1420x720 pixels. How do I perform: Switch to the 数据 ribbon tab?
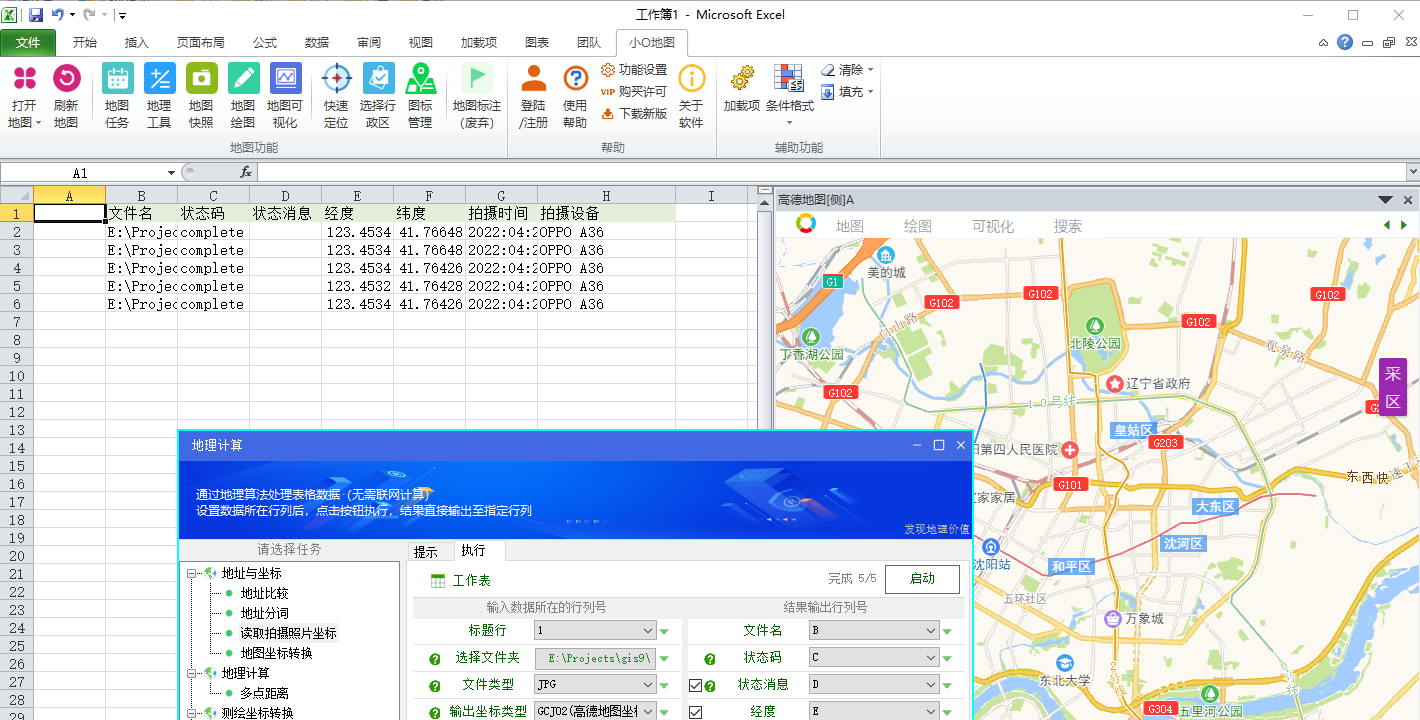click(x=317, y=43)
